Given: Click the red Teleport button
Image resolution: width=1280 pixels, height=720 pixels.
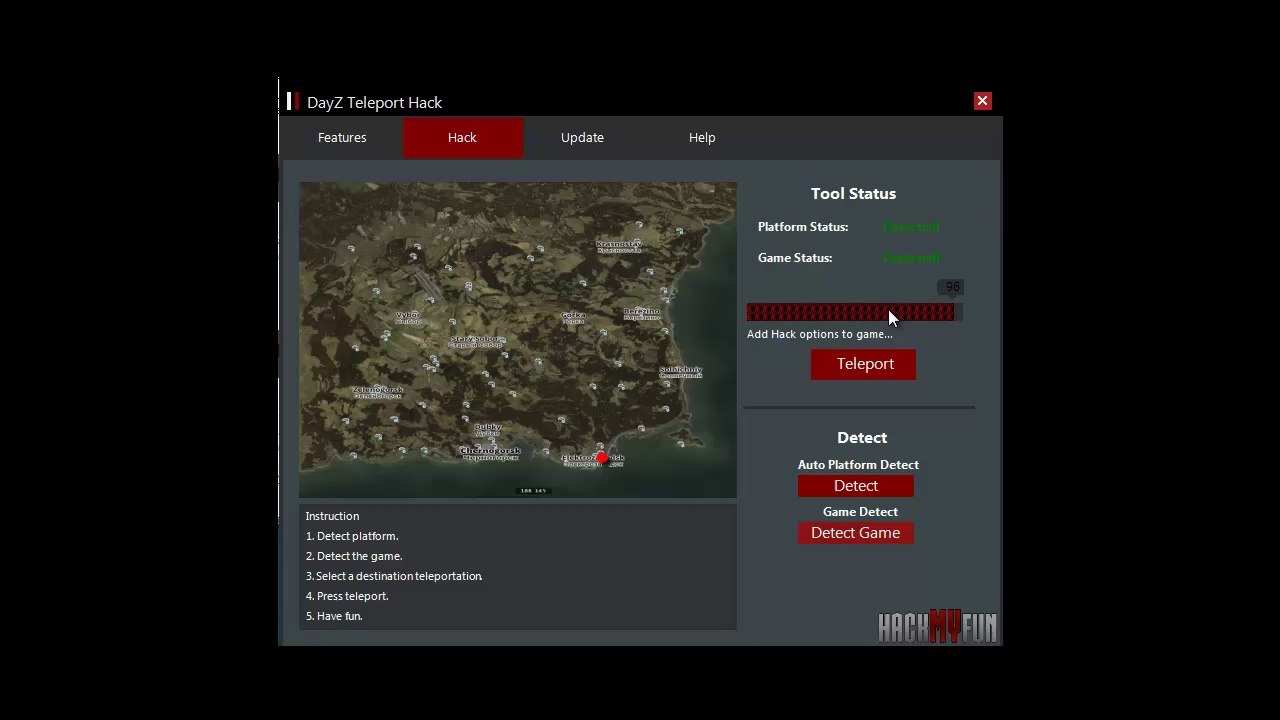Looking at the screenshot, I should [x=864, y=364].
